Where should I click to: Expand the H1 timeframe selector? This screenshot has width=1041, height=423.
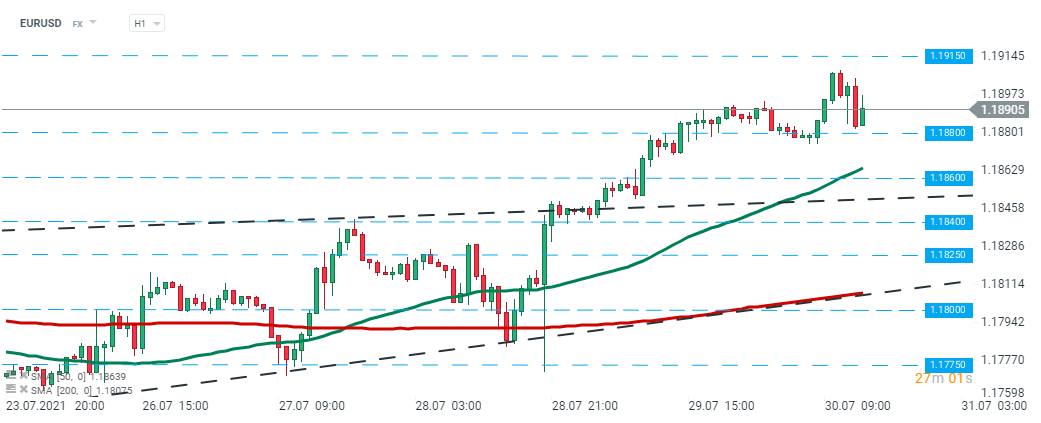point(147,22)
